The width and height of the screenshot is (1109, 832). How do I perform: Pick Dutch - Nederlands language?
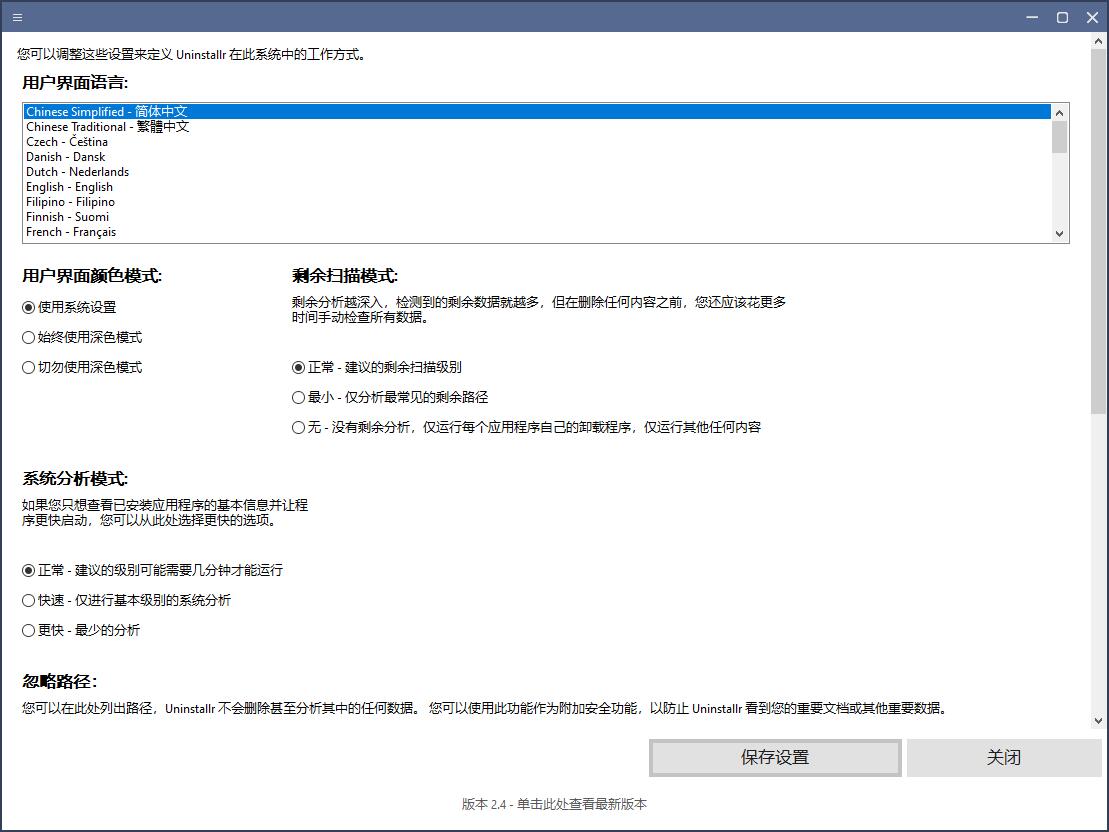coord(538,172)
